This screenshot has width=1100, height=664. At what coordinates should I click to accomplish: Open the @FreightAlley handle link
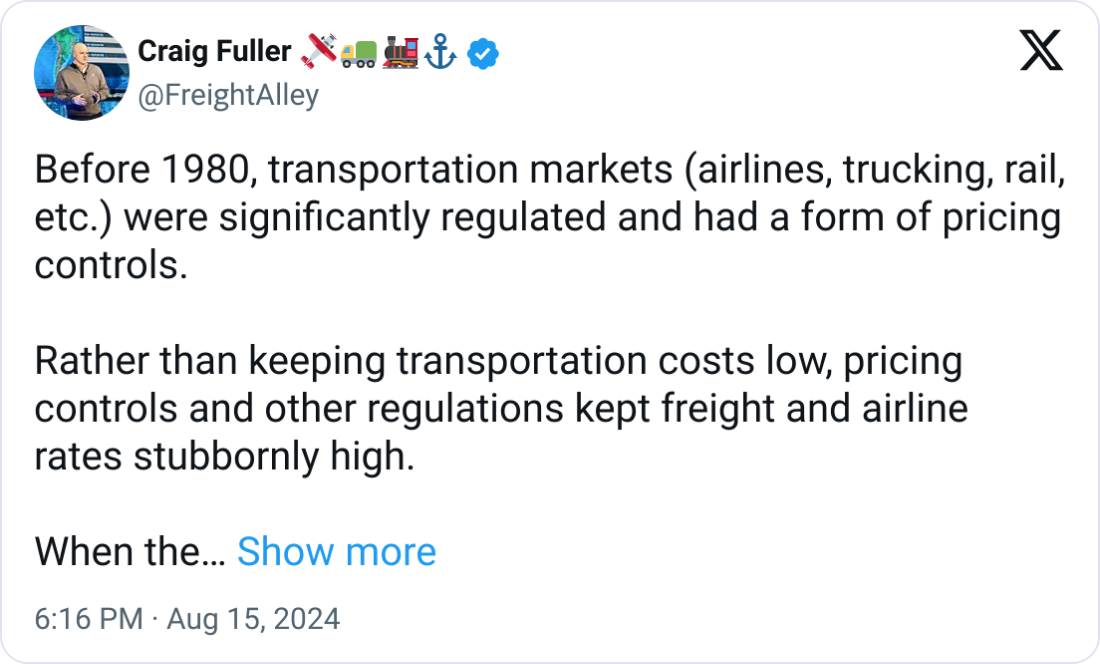228,95
